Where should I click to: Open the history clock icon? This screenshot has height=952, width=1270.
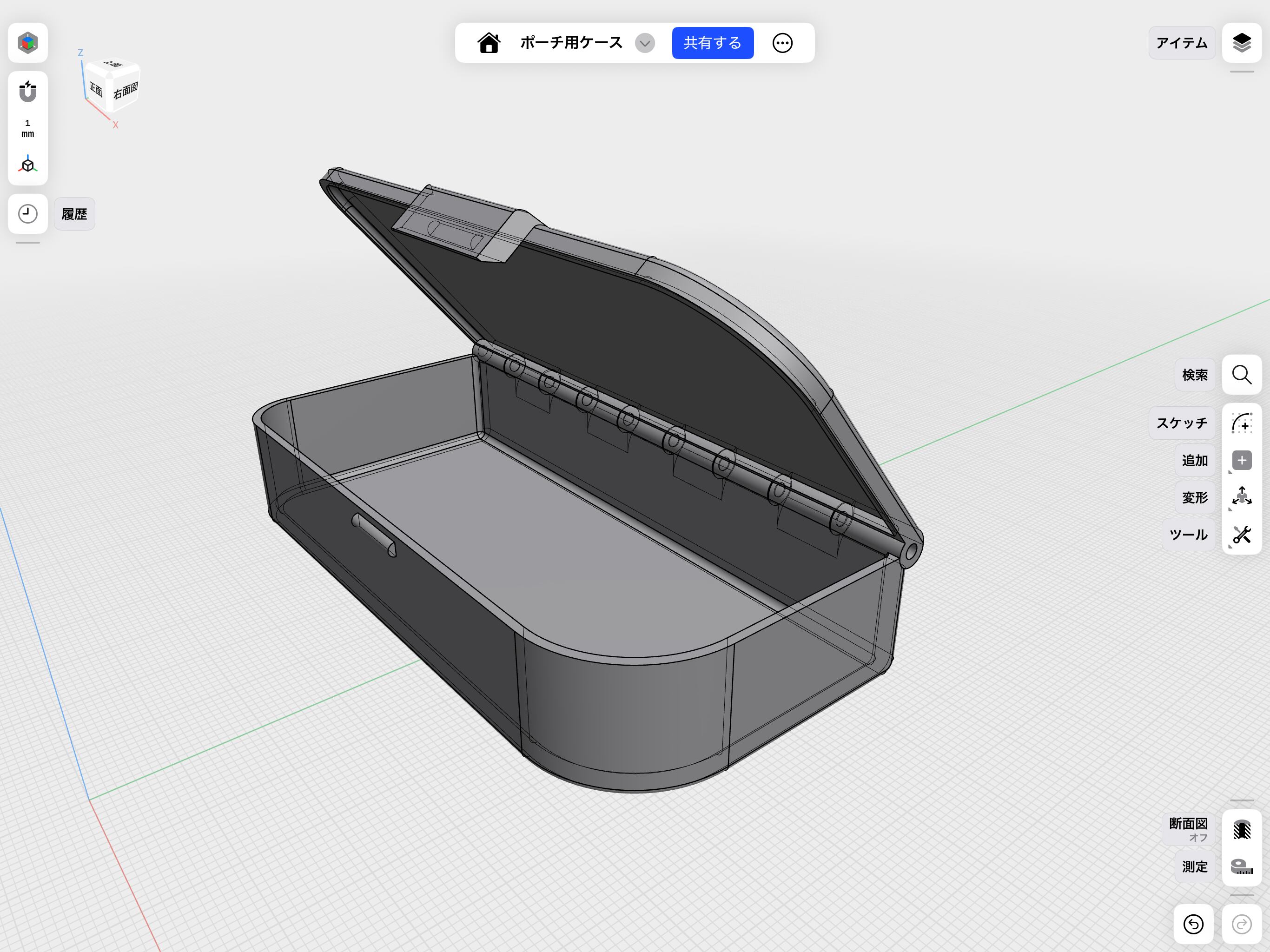click(27, 214)
